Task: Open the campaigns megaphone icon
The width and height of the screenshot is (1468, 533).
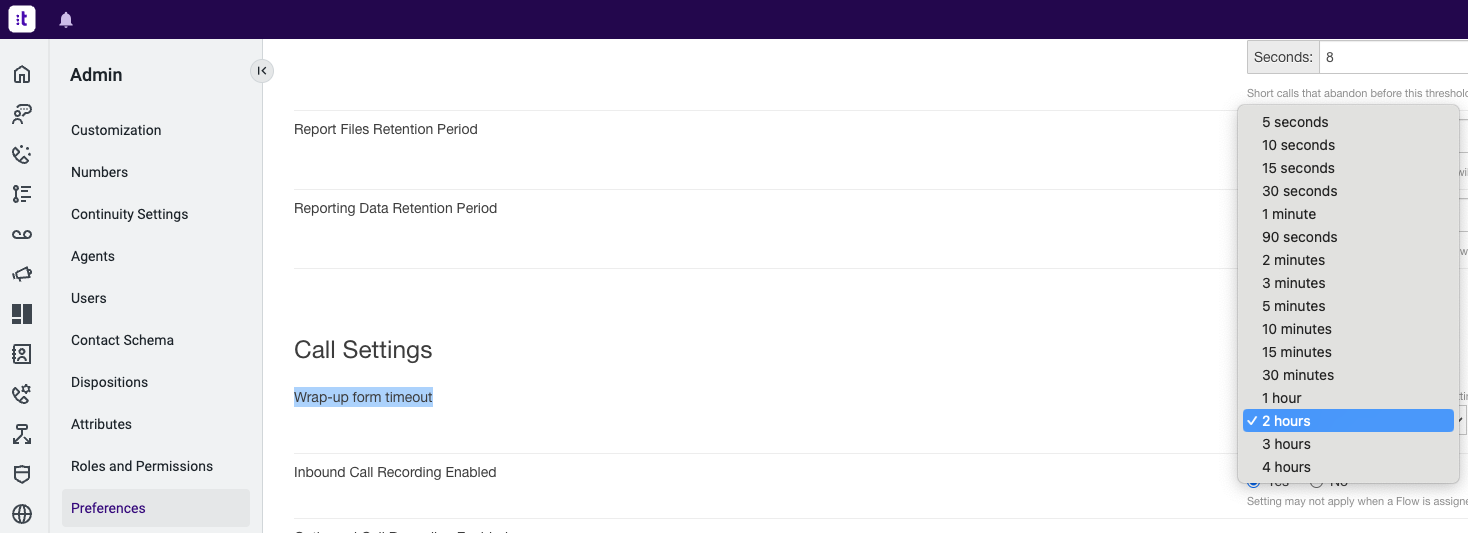Action: pos(22,274)
